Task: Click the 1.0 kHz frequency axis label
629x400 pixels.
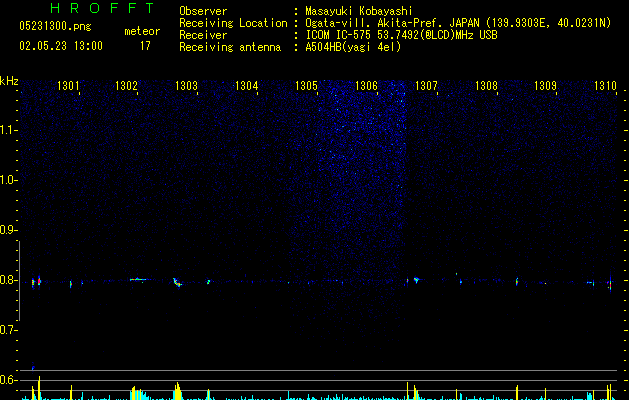Action: point(8,180)
